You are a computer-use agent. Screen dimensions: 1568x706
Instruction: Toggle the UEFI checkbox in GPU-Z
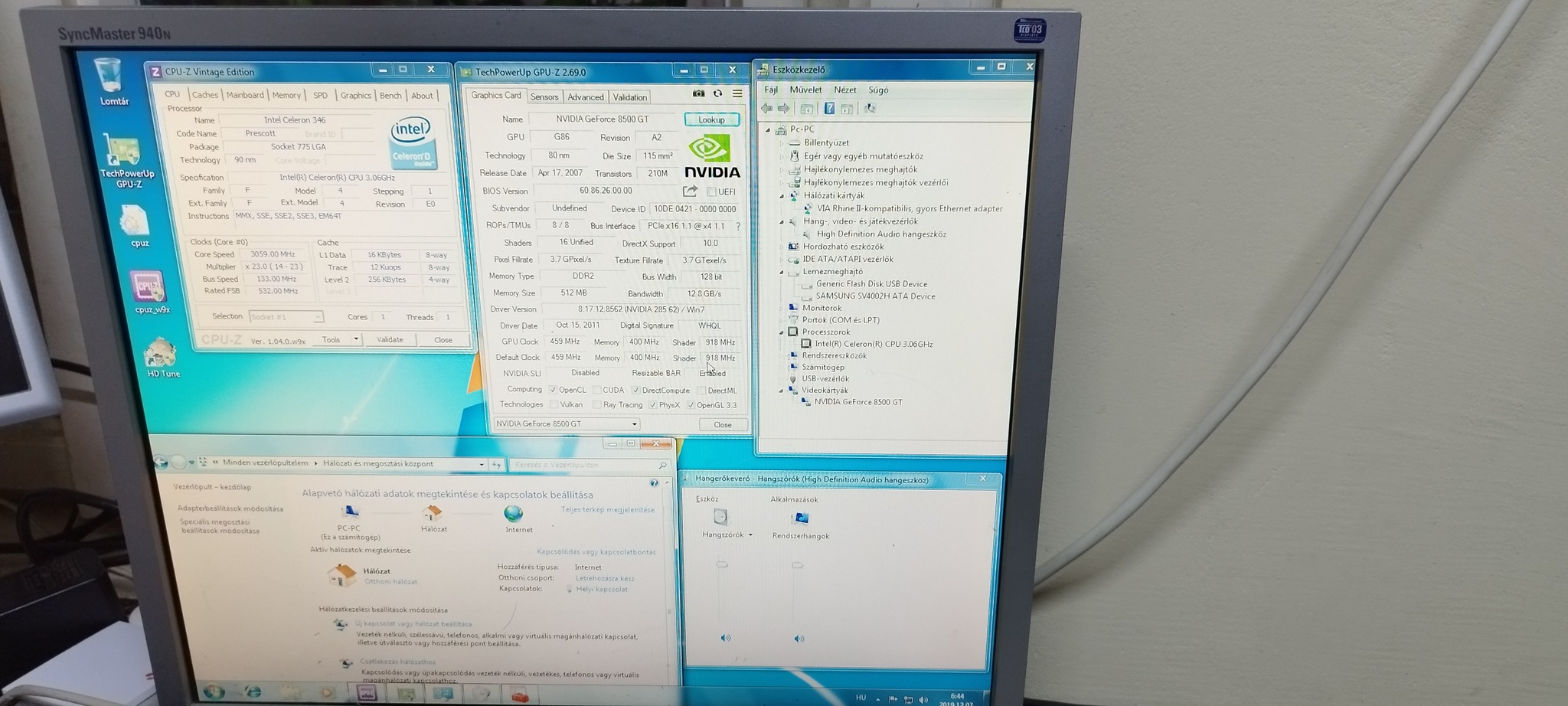[x=711, y=191]
